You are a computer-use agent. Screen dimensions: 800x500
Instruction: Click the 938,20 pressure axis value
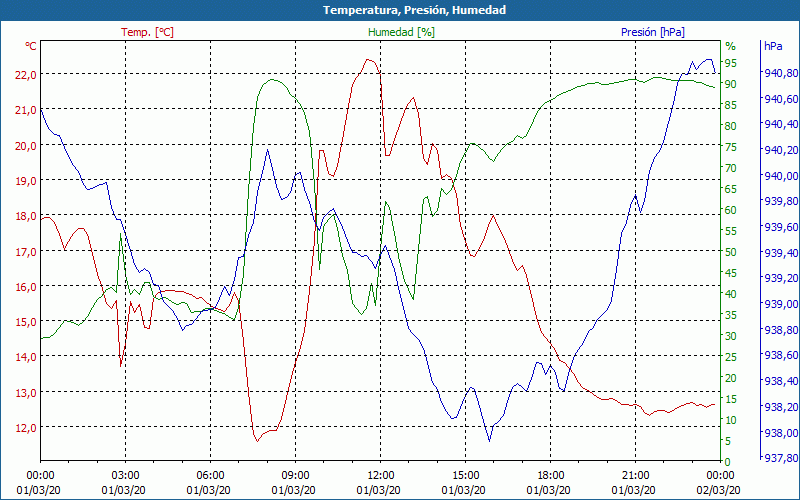point(781,407)
